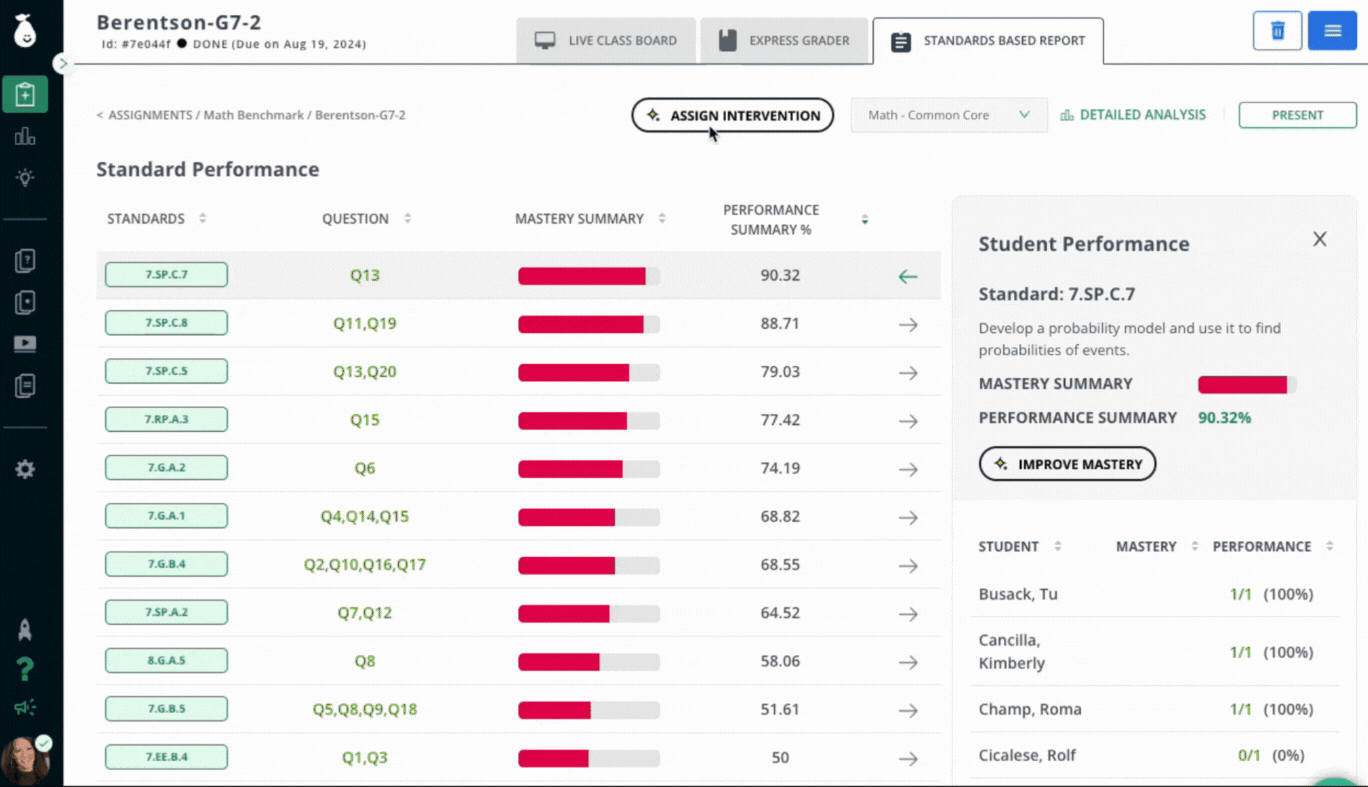Viewport: 1368px width, 787px height.
Task: Select student Cicalese, Rolf
Action: 1027,755
